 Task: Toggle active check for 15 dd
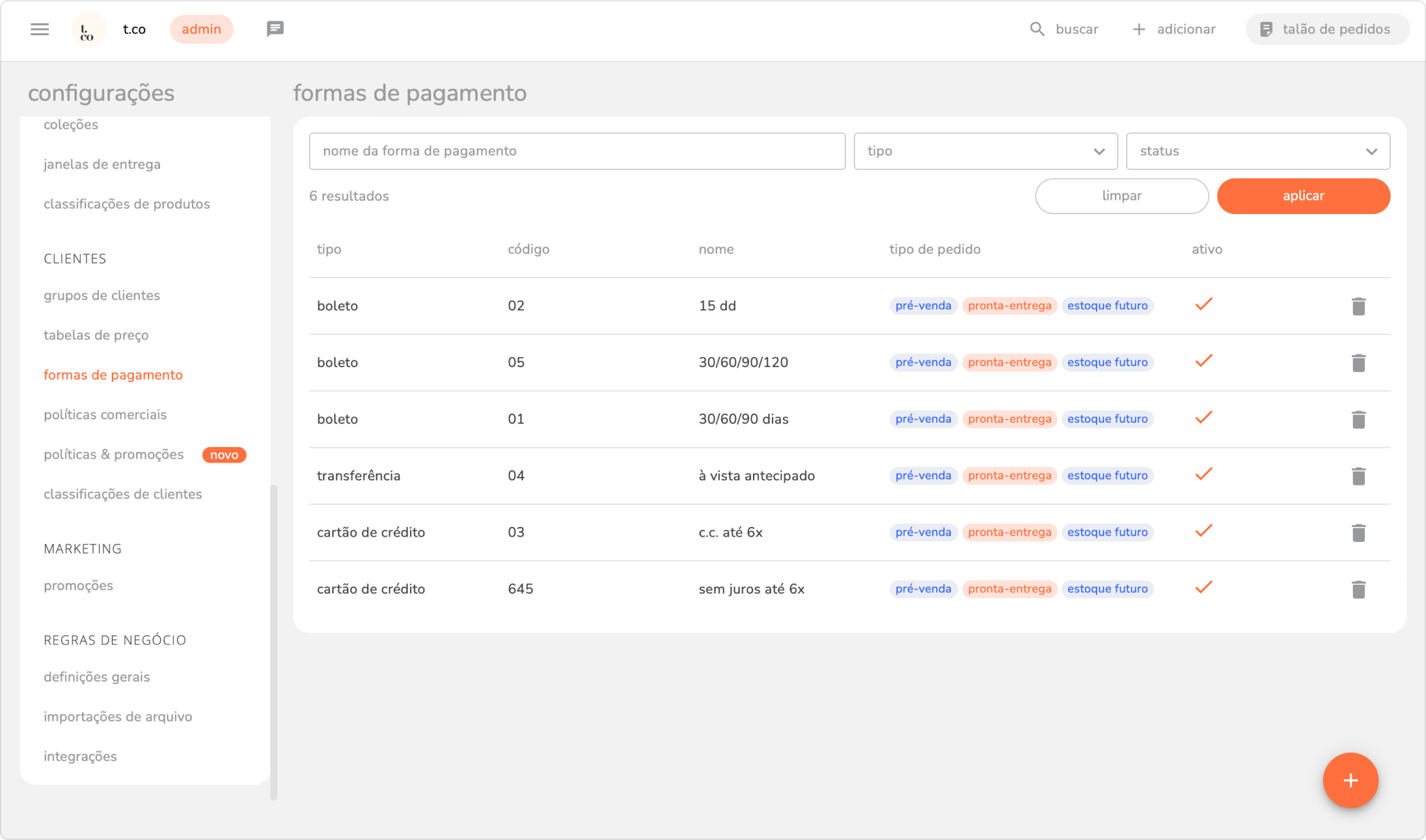(x=1204, y=305)
